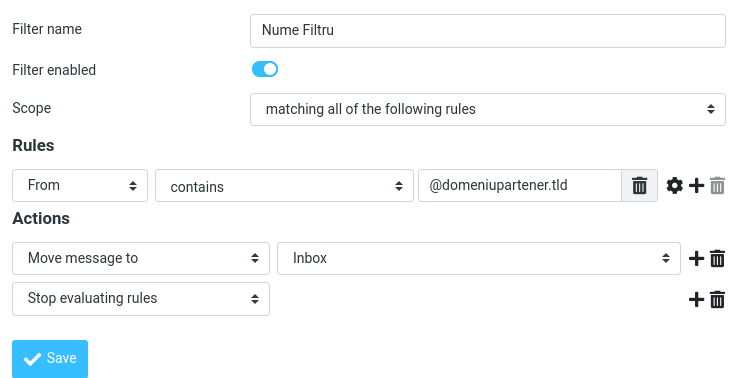Open the Move message to action dropdown
Screen dimensions: 738x378
[x=141, y=258]
